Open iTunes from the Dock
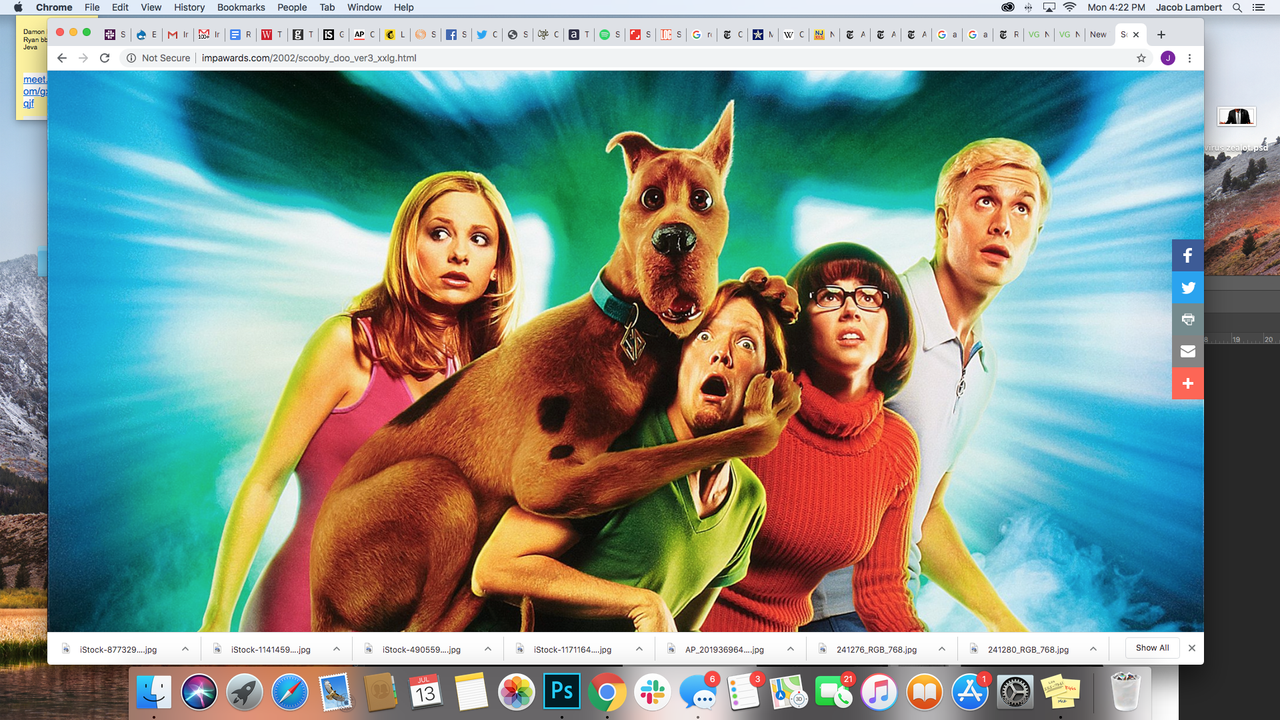The height and width of the screenshot is (720, 1280). [x=879, y=691]
